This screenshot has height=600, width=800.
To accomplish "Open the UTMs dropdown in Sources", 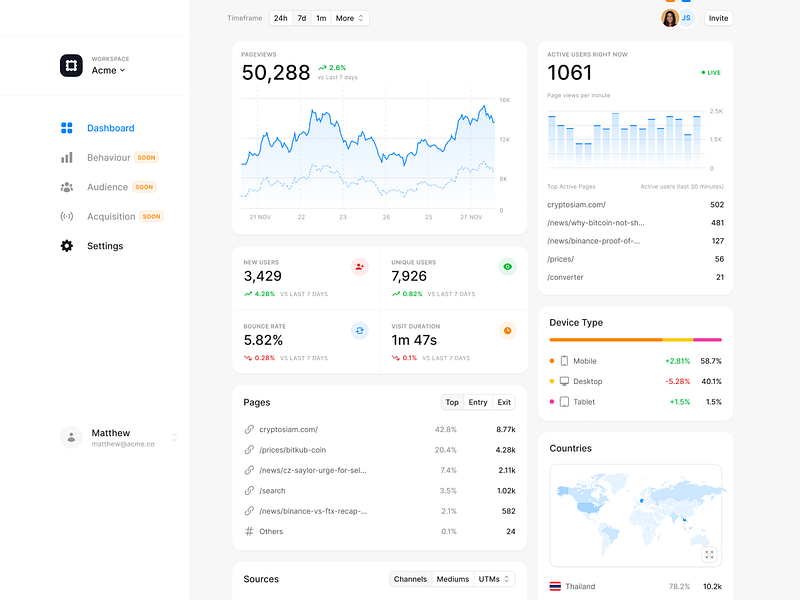I will pos(491,579).
